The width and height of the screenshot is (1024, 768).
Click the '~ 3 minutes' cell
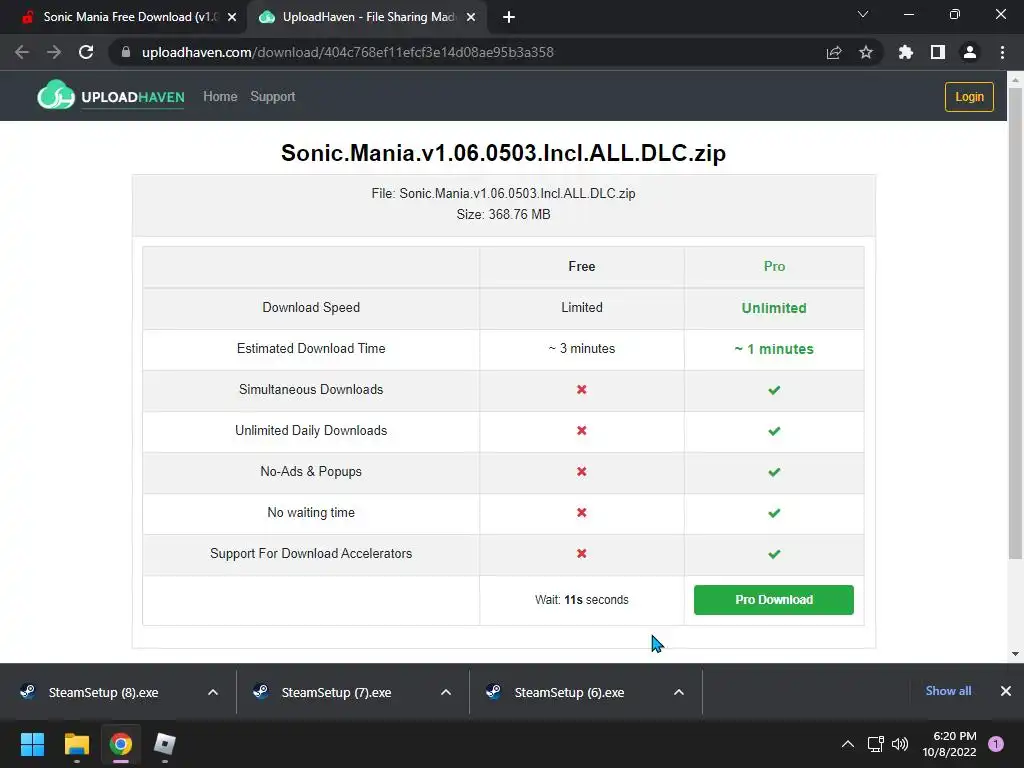pyautogui.click(x=582, y=349)
